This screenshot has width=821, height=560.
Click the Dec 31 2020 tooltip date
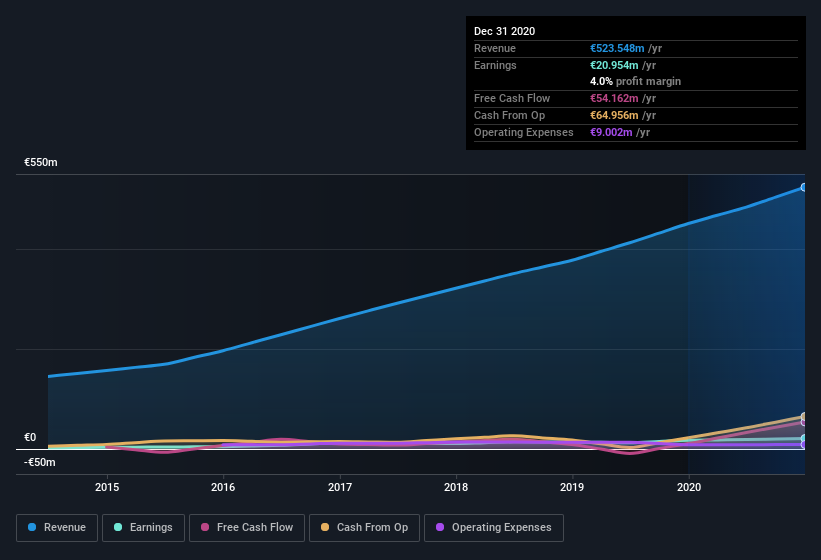[504, 31]
